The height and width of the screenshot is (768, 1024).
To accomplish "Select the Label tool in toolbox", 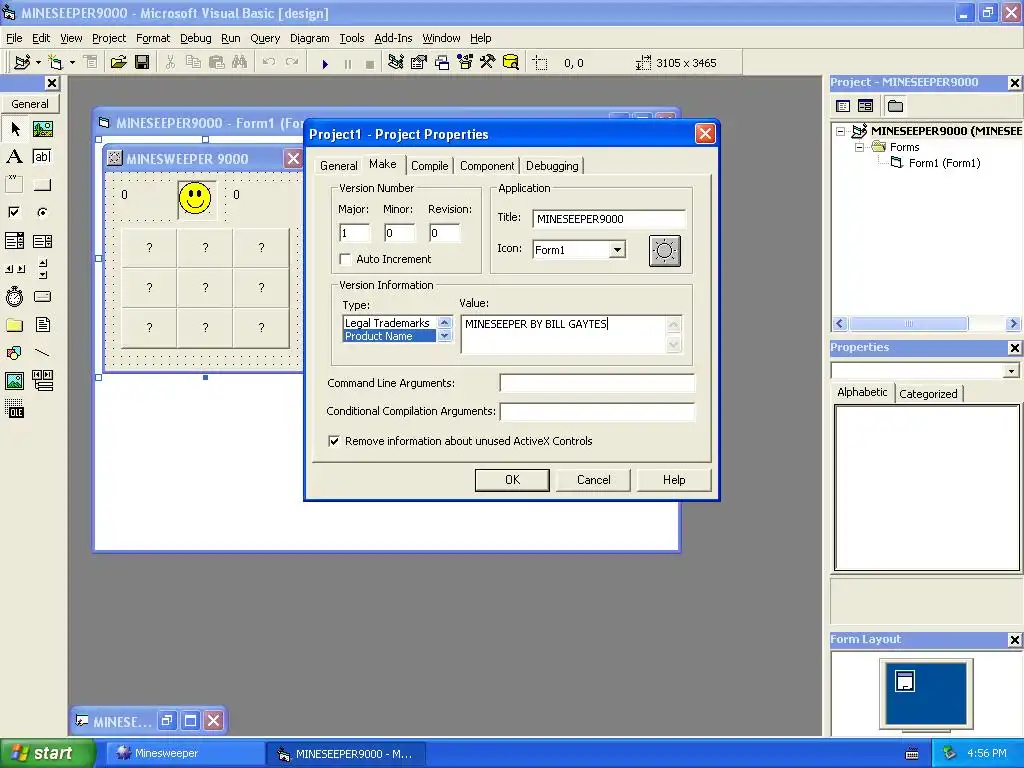I will pos(14,157).
